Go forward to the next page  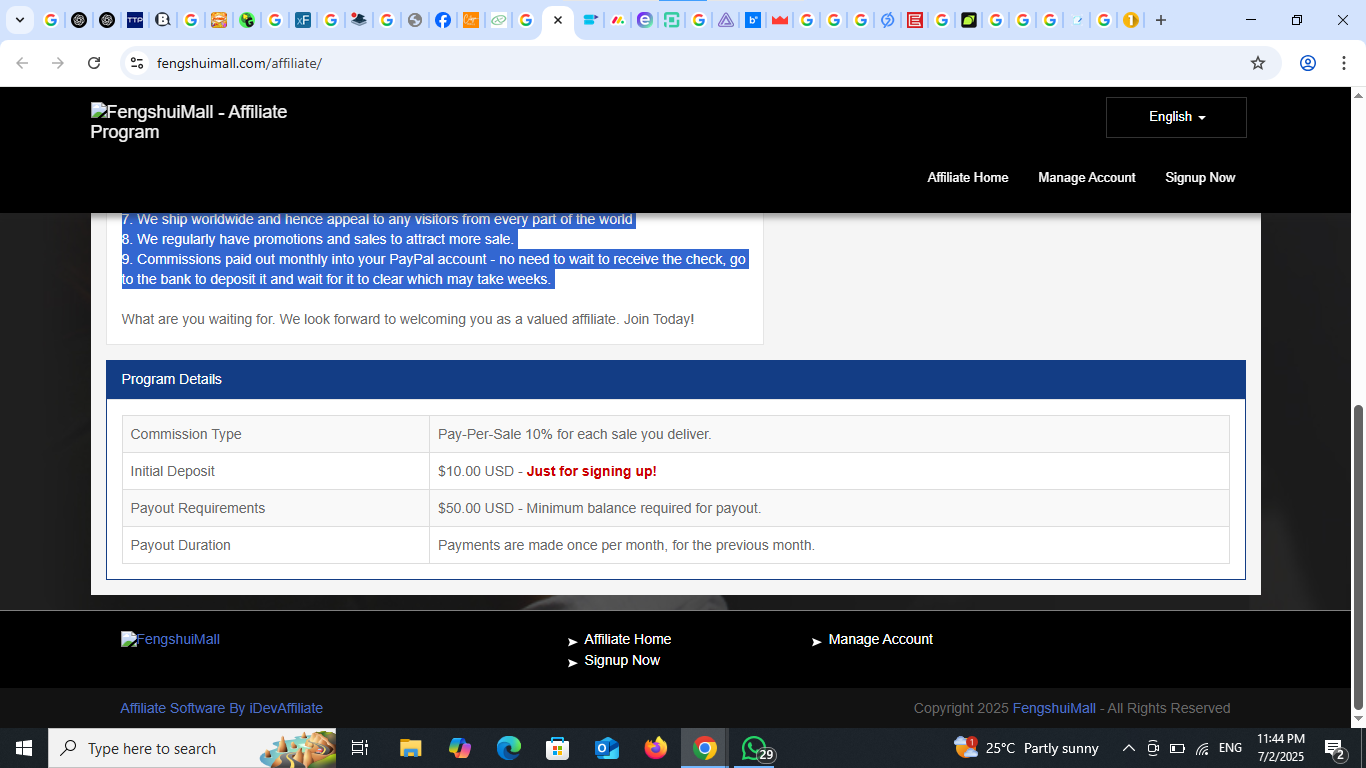pos(58,63)
